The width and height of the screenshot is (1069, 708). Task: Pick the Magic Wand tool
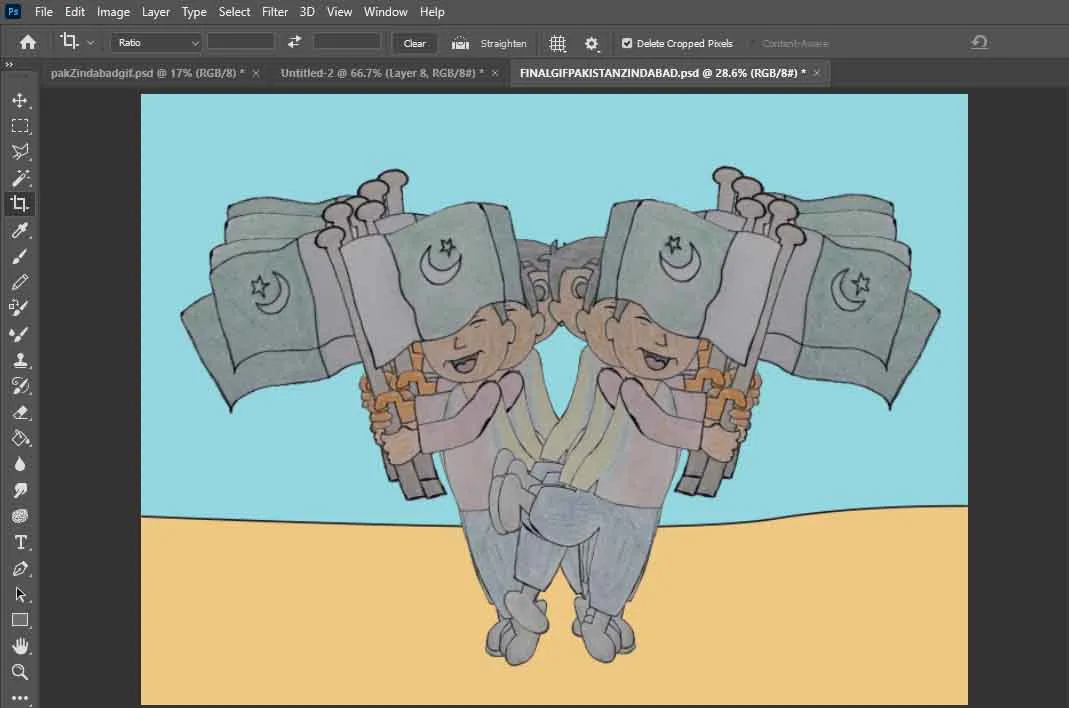click(x=20, y=178)
